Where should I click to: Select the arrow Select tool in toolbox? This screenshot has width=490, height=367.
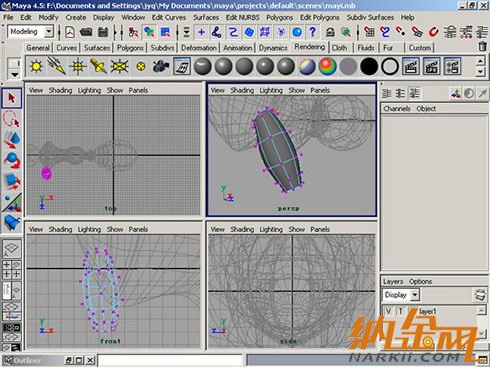pos(12,98)
